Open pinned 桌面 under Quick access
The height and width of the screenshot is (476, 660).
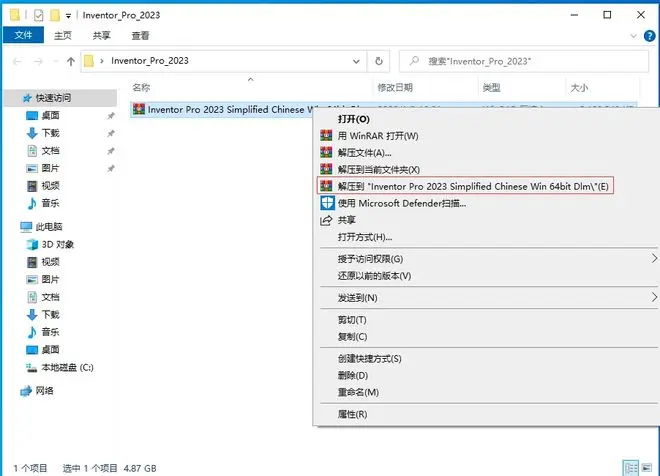point(51,115)
